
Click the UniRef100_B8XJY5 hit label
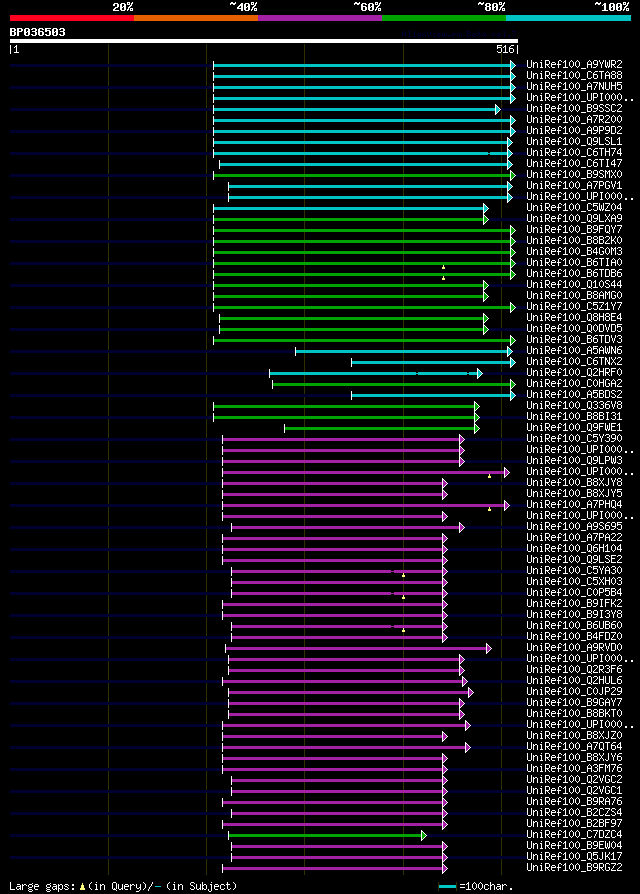tap(574, 494)
